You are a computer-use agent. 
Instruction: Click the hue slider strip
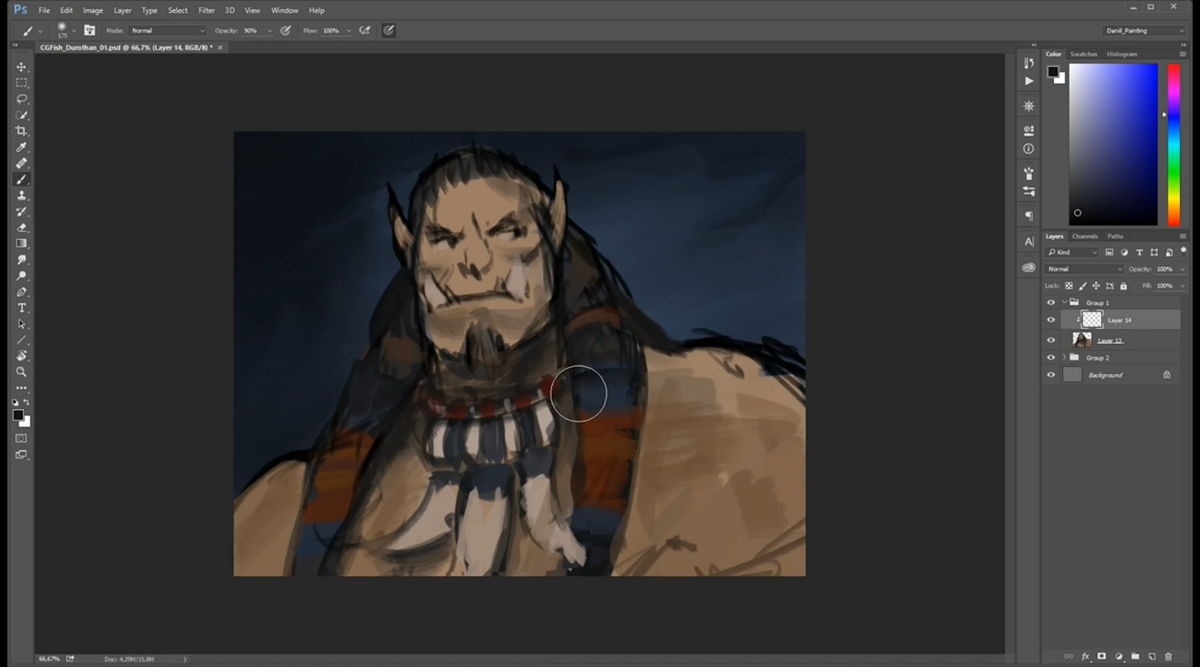(x=1175, y=145)
